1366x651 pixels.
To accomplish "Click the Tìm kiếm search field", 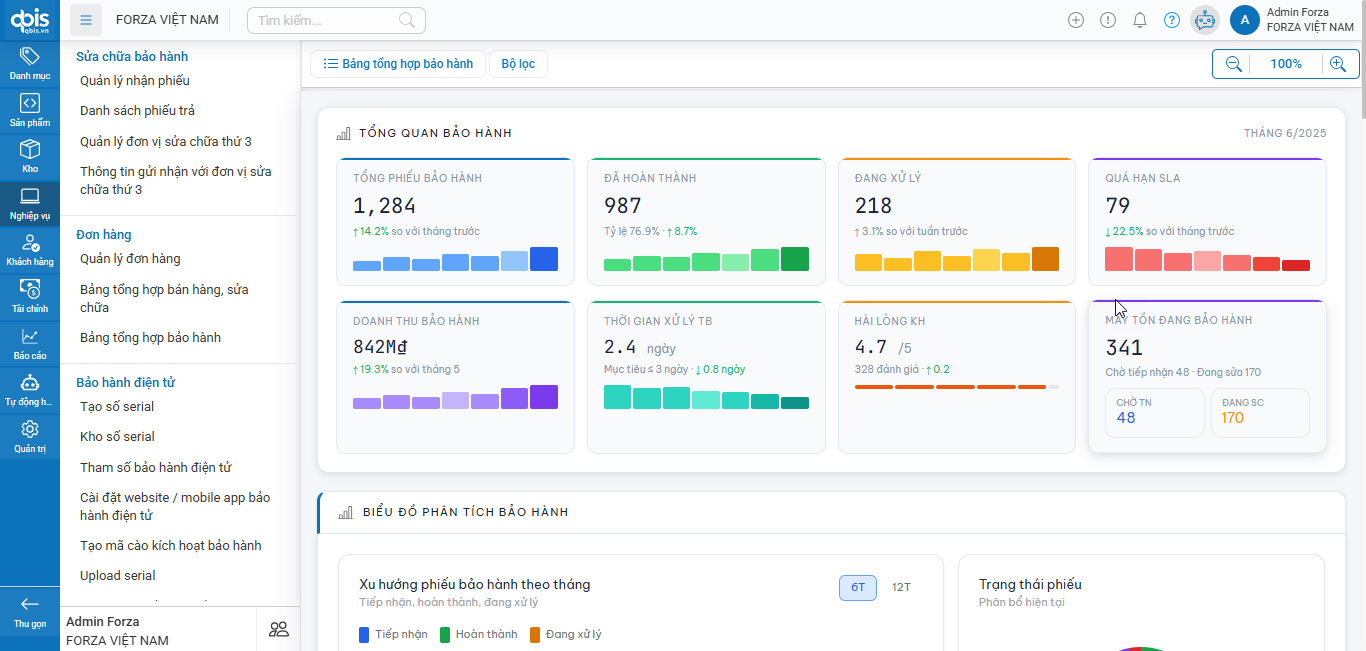I will click(x=330, y=19).
